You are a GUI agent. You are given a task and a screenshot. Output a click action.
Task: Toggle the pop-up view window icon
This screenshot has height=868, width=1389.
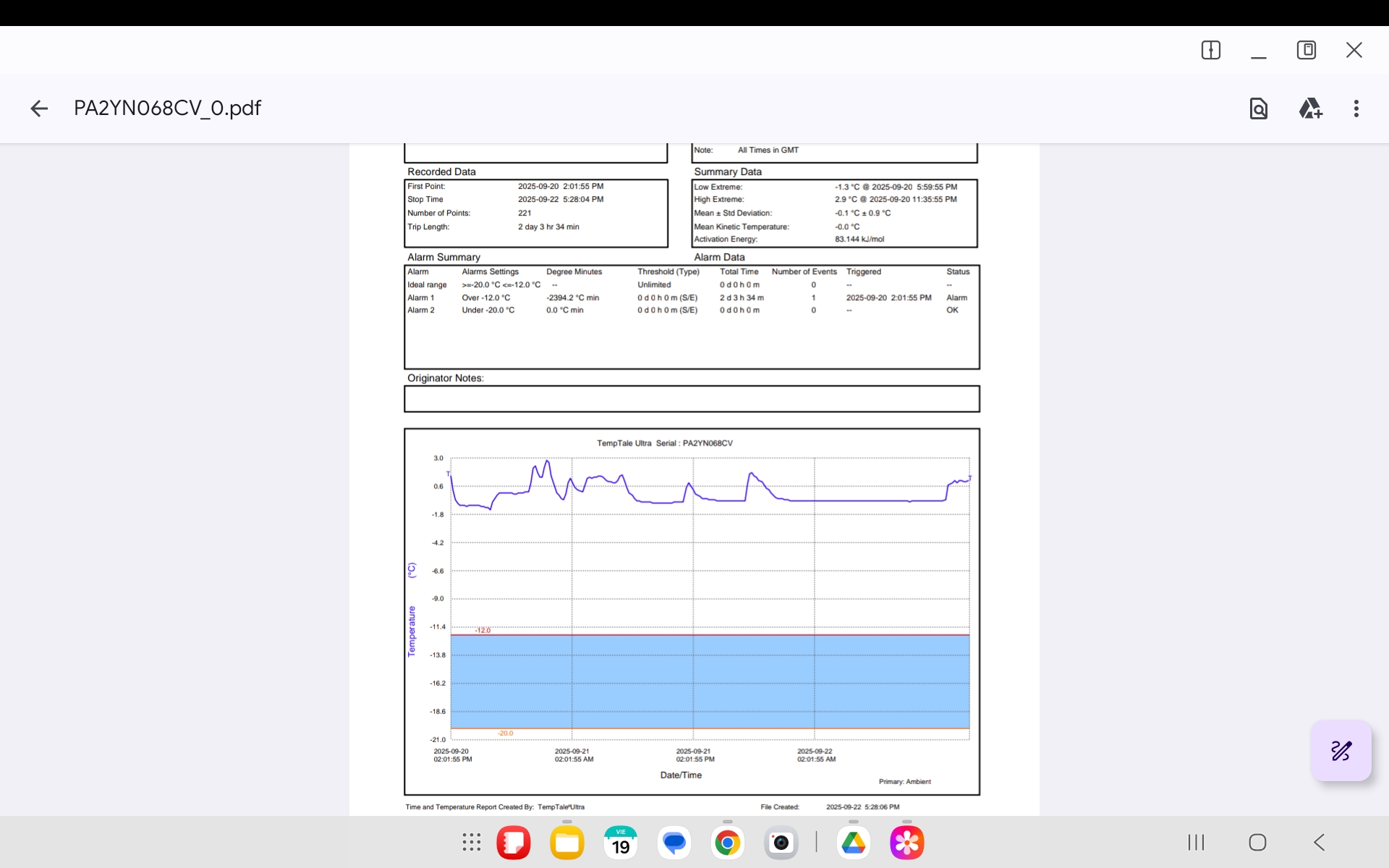pyautogui.click(x=1307, y=50)
